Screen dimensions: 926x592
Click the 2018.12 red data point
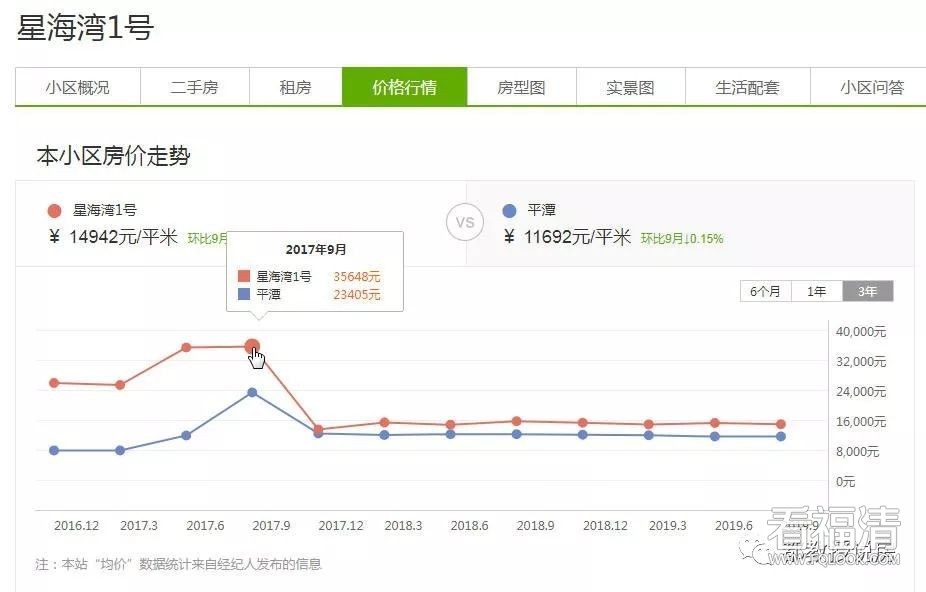pos(583,422)
